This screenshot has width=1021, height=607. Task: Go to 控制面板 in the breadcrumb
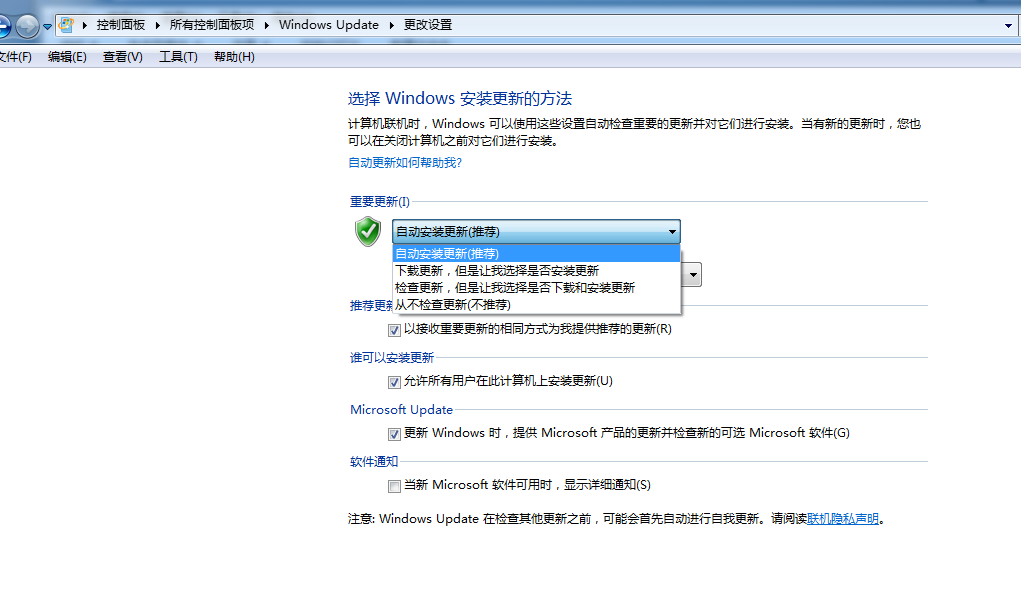(x=120, y=25)
